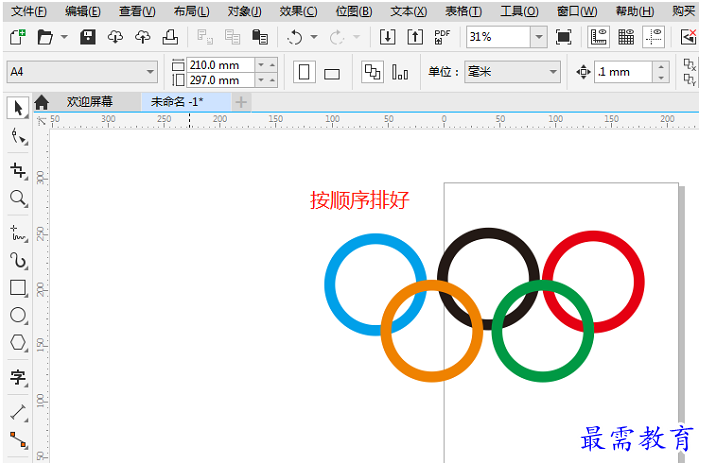This screenshot has width=702, height=470.
Task: Select the Zoom magnifier tool
Action: (18, 198)
